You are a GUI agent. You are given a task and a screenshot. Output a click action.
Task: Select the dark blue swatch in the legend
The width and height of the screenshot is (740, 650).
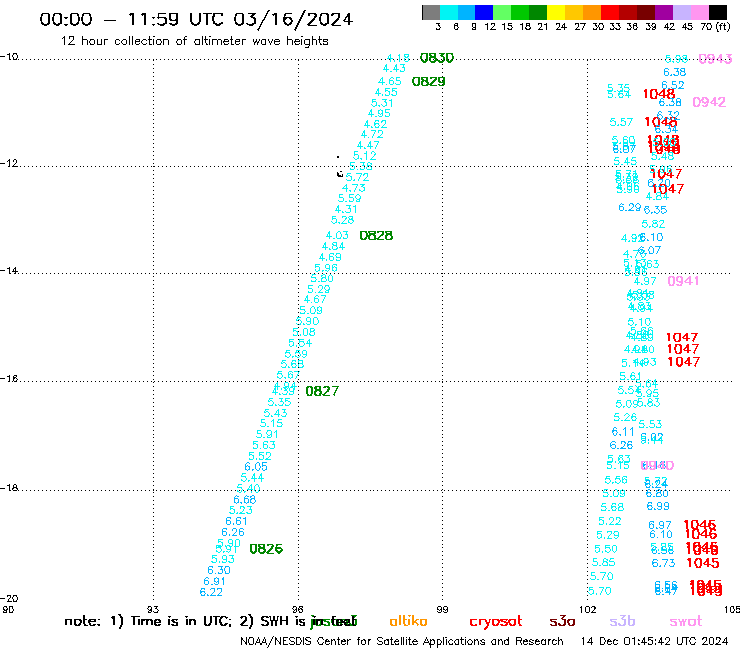(484, 12)
